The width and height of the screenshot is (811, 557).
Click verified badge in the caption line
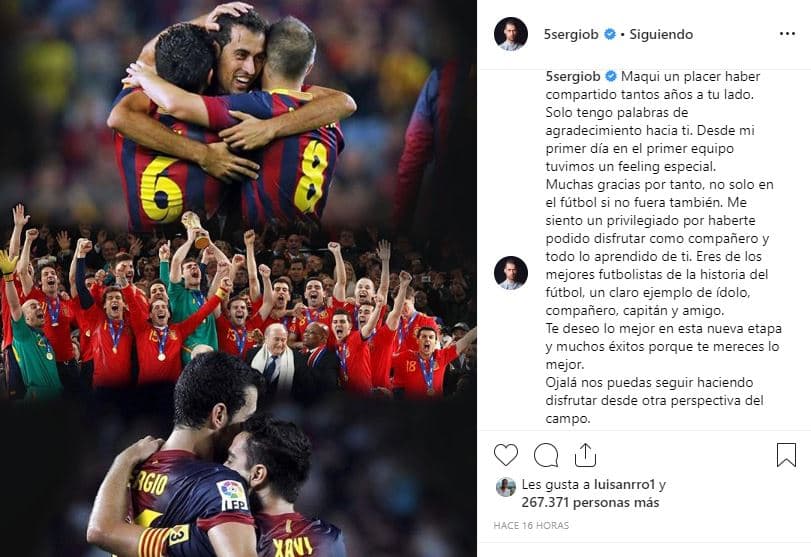pyautogui.click(x=611, y=77)
